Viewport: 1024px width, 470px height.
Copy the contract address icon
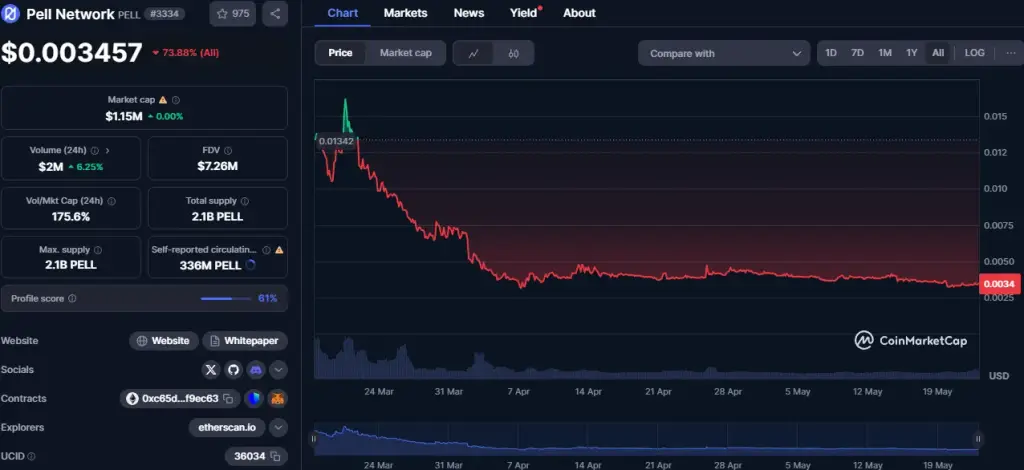coord(228,398)
